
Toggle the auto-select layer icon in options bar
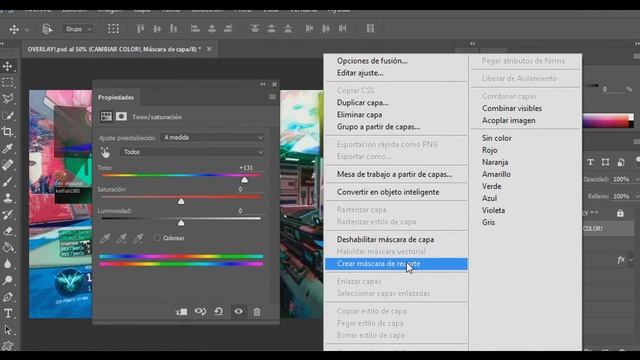pos(47,29)
